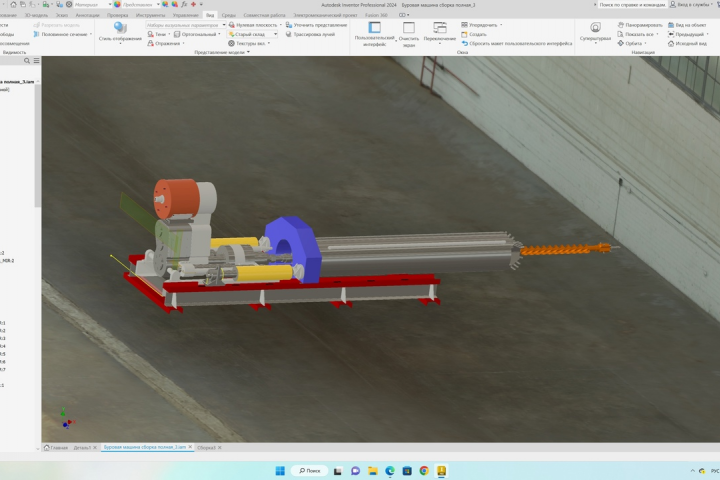Open Windows Start menu

point(280,471)
